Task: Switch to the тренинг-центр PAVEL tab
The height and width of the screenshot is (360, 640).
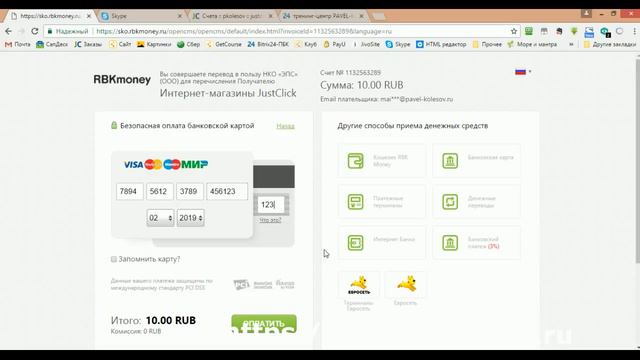Action: pos(322,16)
